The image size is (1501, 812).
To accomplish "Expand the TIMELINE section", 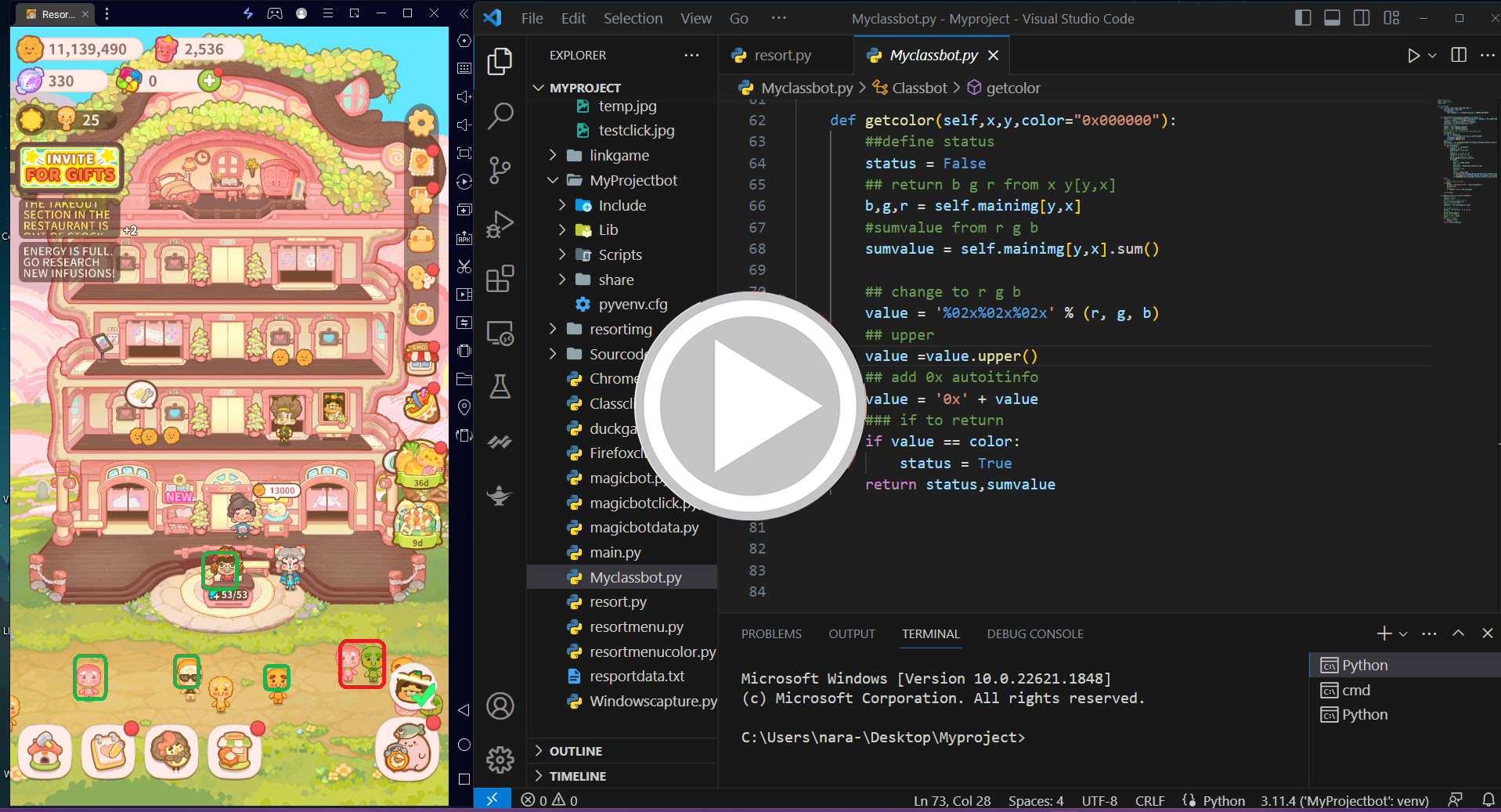I will tap(622, 776).
